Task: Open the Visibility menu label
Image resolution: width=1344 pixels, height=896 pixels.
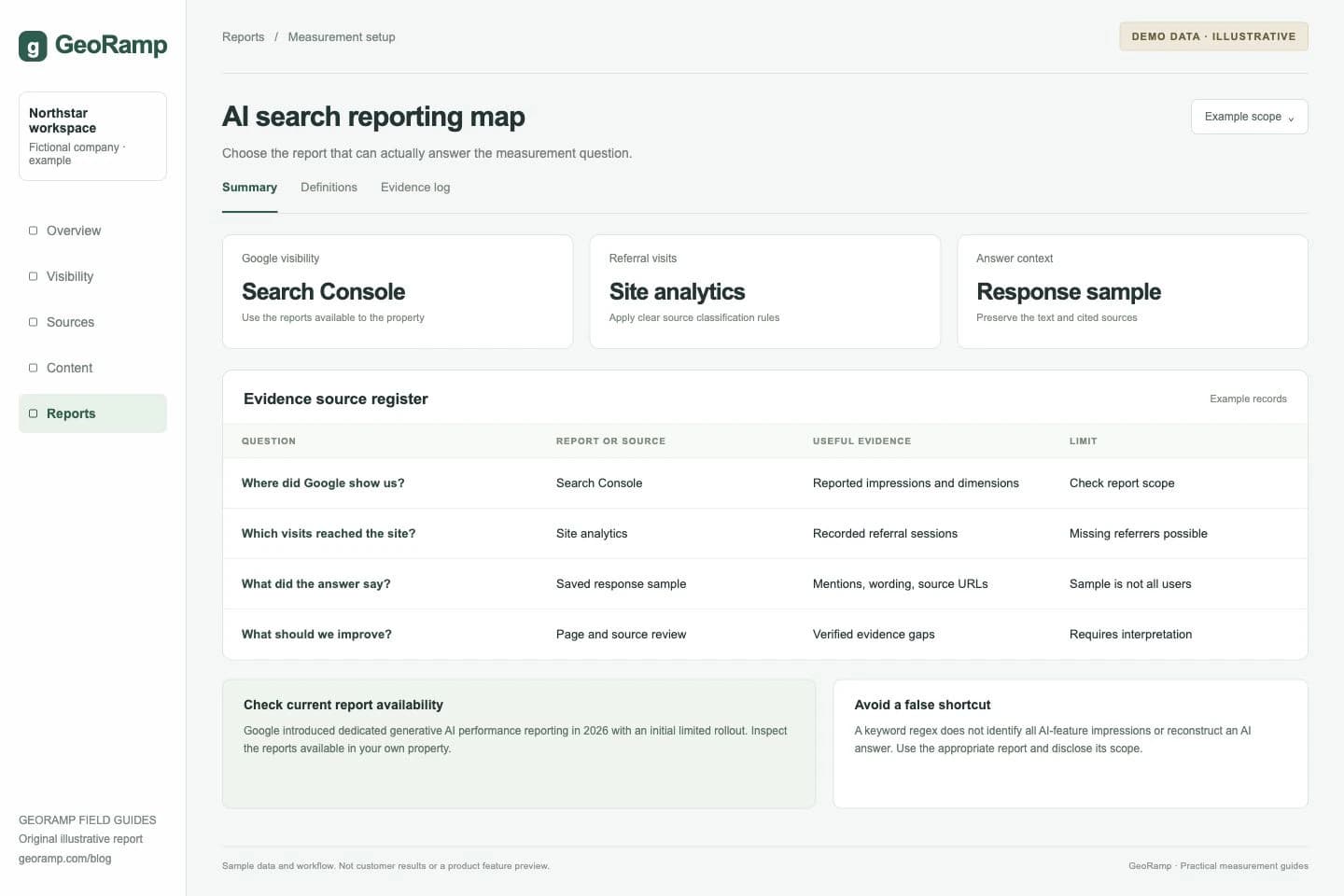Action: pos(70,276)
